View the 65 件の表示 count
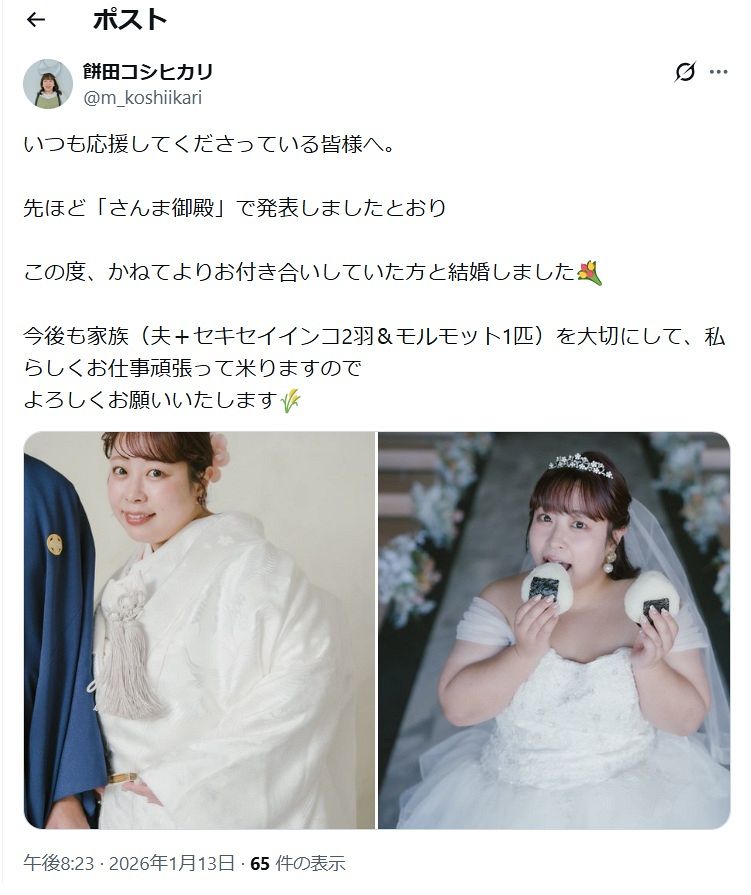Screen dimensions: 751x895 297,863
